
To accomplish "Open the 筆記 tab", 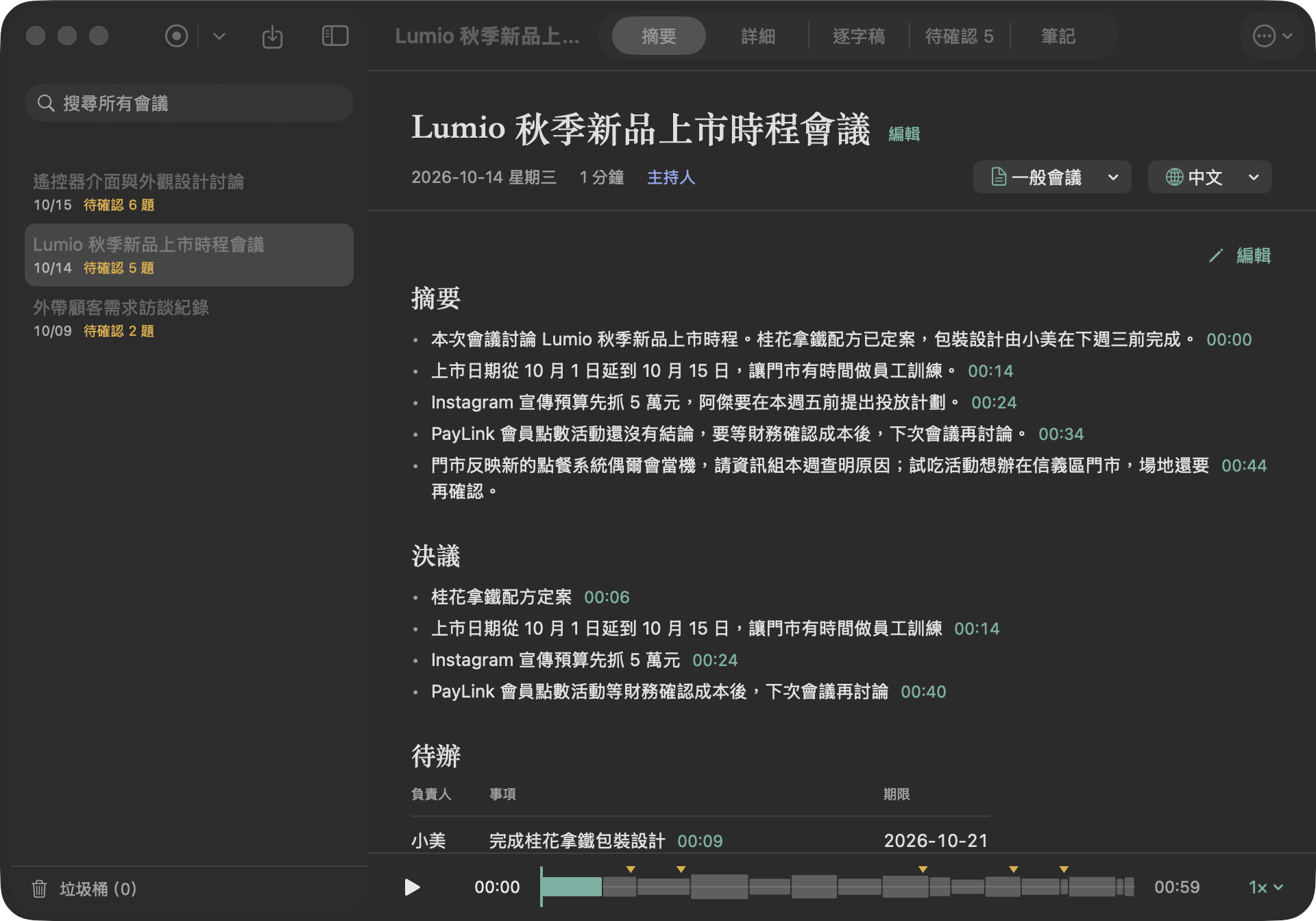I will coord(1058,36).
